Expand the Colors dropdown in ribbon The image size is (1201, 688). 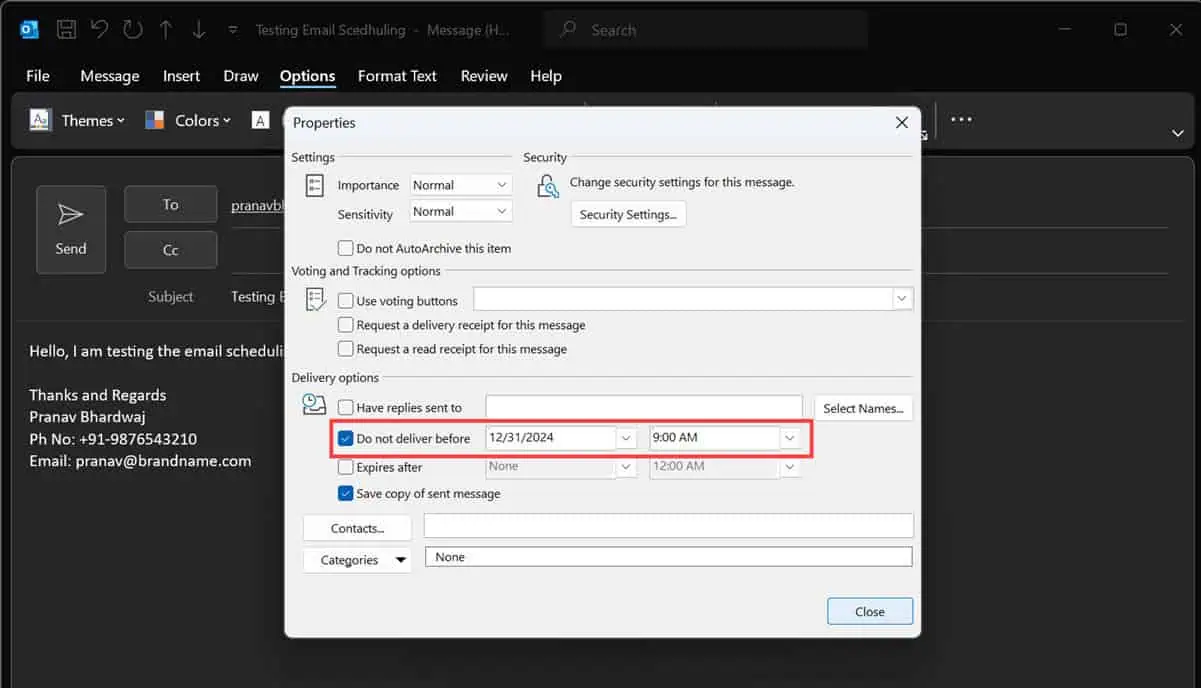pos(227,121)
